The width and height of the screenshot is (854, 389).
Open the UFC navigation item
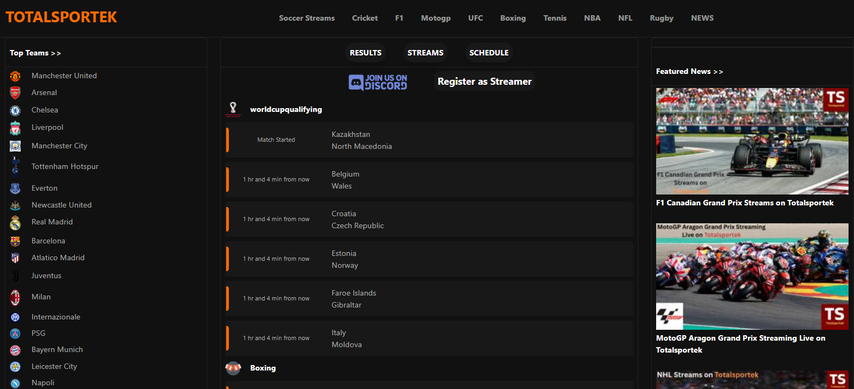pyautogui.click(x=475, y=18)
